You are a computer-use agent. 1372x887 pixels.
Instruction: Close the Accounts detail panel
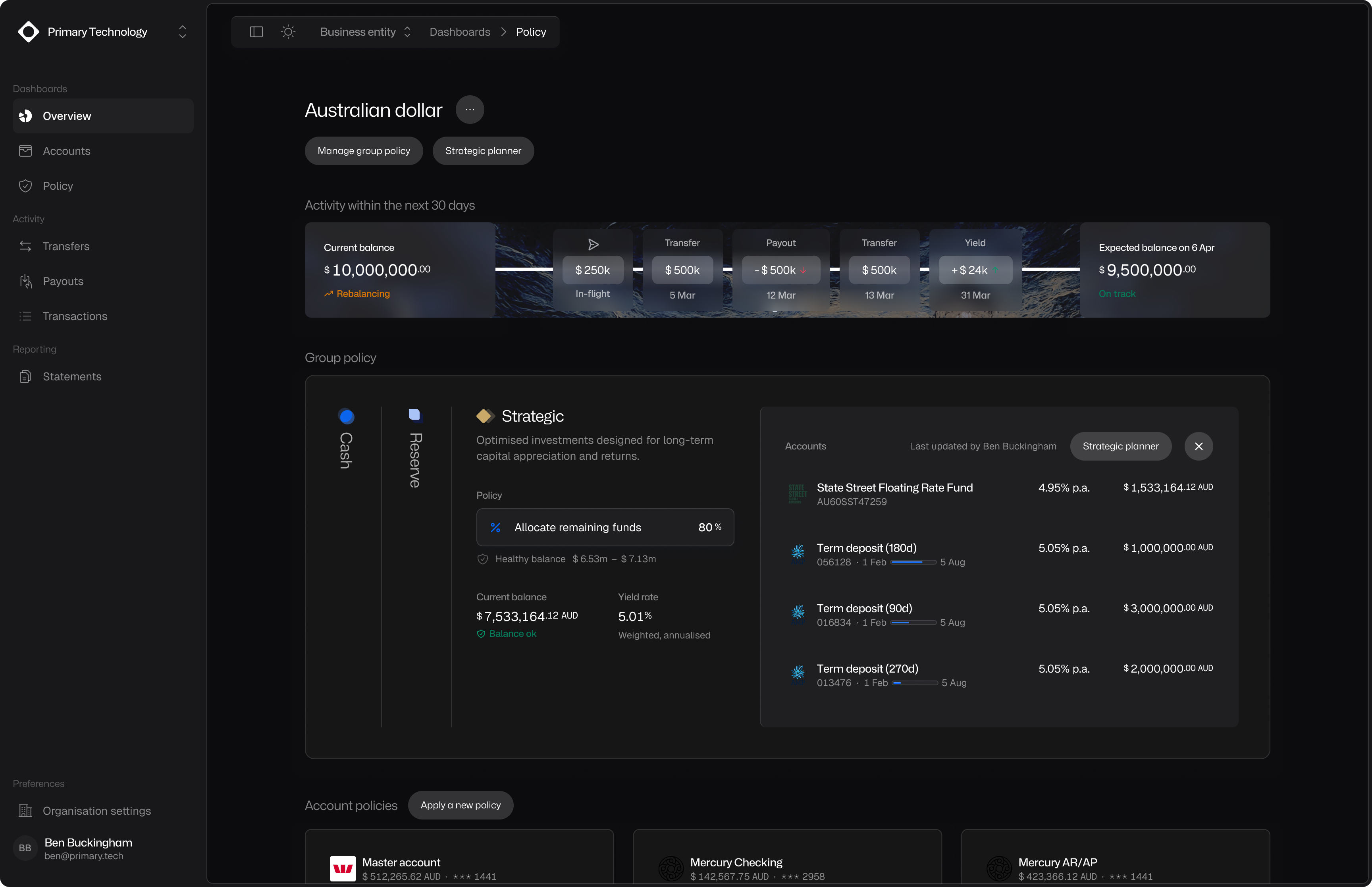point(1198,446)
